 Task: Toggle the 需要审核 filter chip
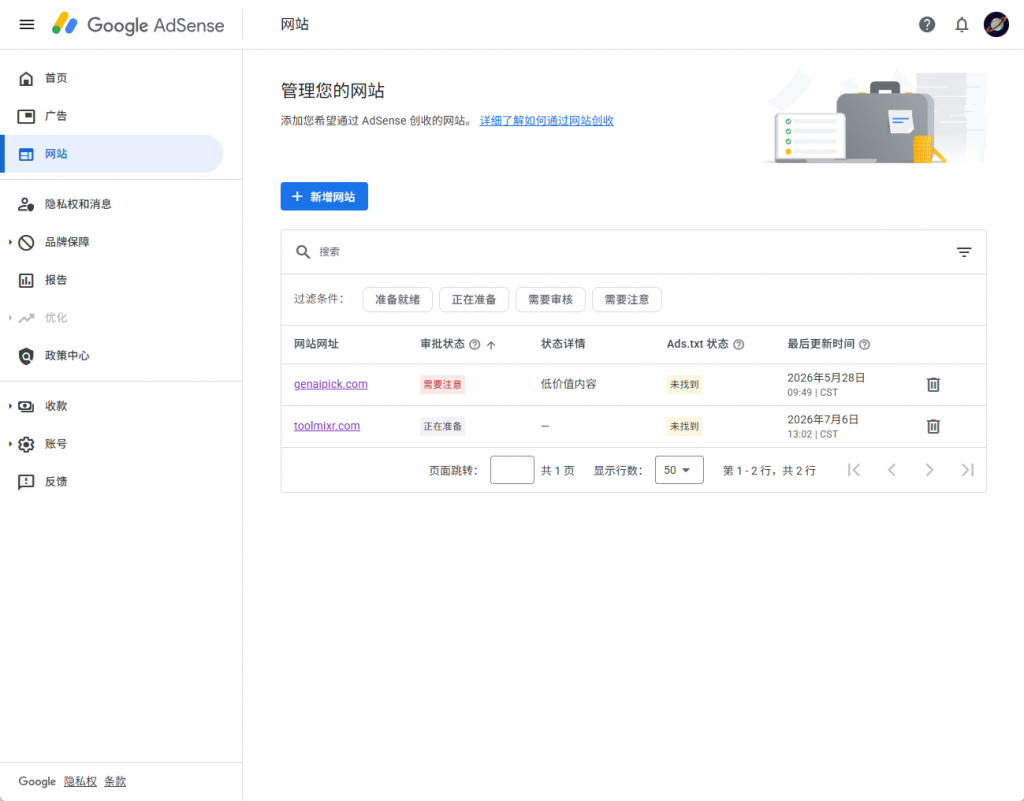[x=550, y=300]
